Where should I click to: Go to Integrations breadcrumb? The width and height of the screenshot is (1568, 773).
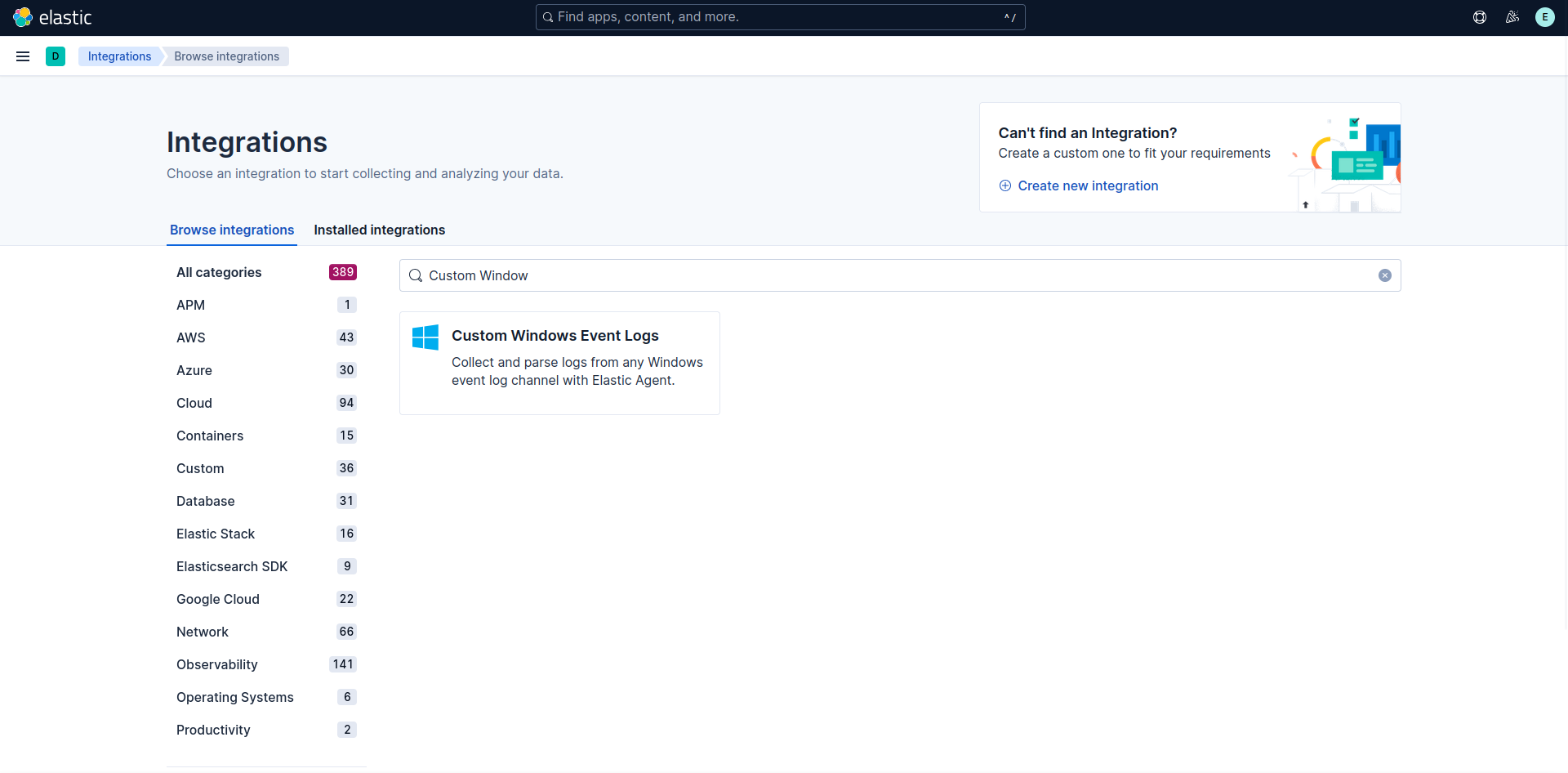click(x=119, y=56)
